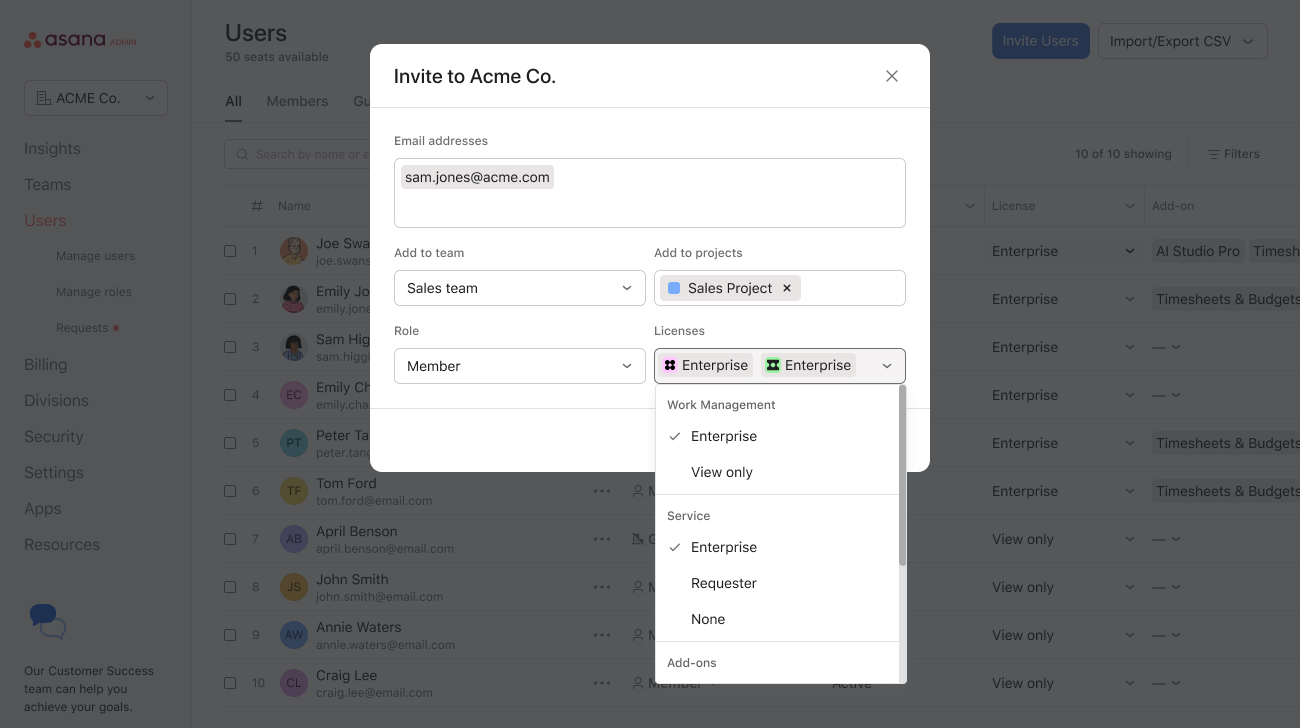Click the TF avatar for Tom Ford
The height and width of the screenshot is (728, 1300).
point(294,491)
